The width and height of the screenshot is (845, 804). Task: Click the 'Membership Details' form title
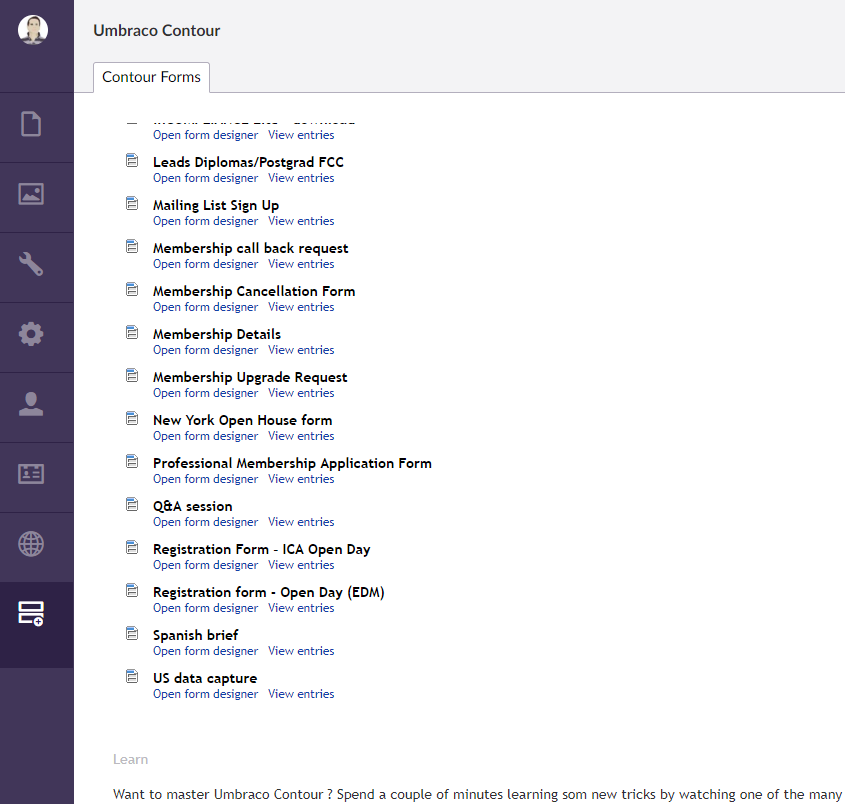pos(217,334)
